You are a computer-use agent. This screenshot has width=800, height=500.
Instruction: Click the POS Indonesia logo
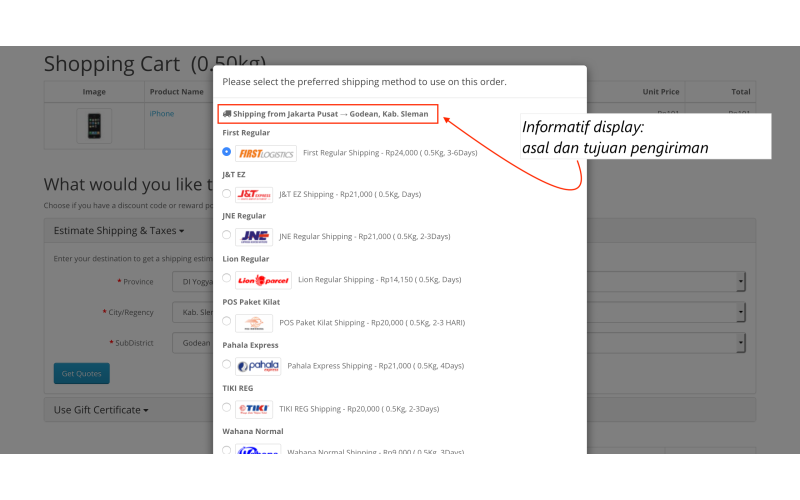[x=254, y=323]
